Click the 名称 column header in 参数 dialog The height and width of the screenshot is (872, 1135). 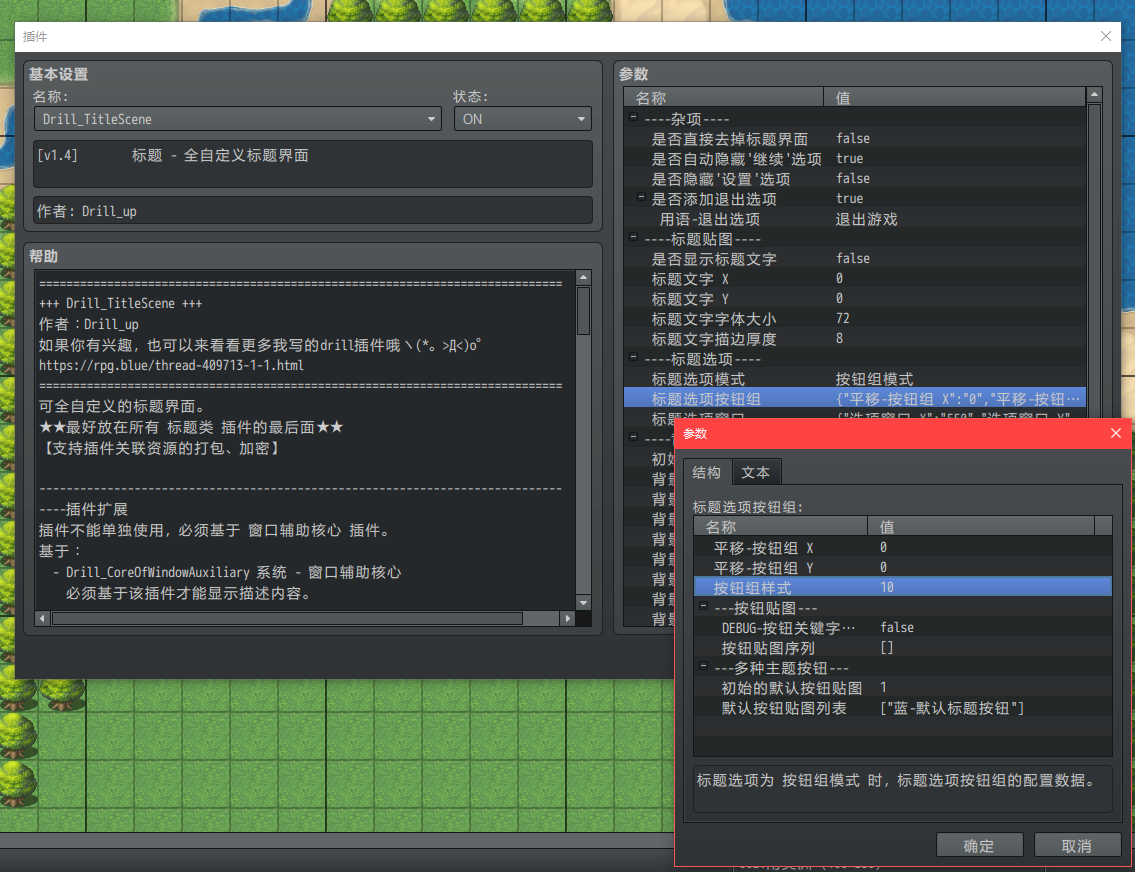780,526
